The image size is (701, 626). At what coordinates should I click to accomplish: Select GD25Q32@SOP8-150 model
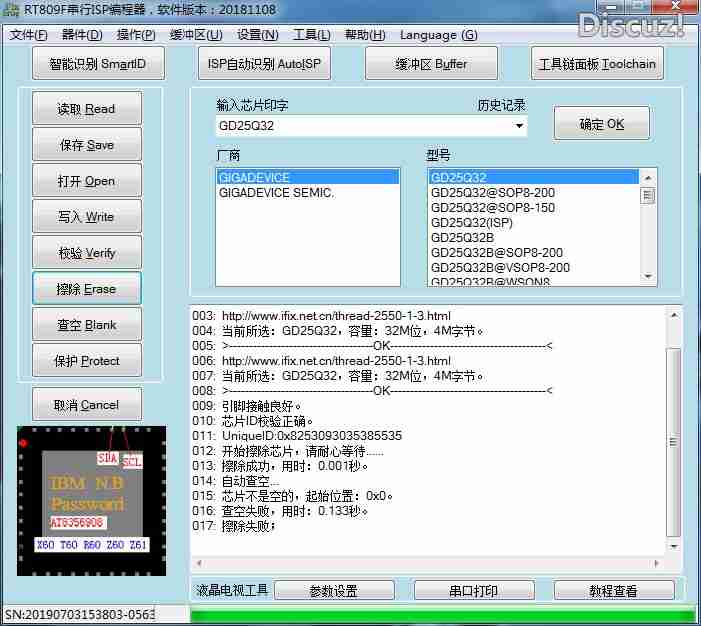click(x=534, y=207)
